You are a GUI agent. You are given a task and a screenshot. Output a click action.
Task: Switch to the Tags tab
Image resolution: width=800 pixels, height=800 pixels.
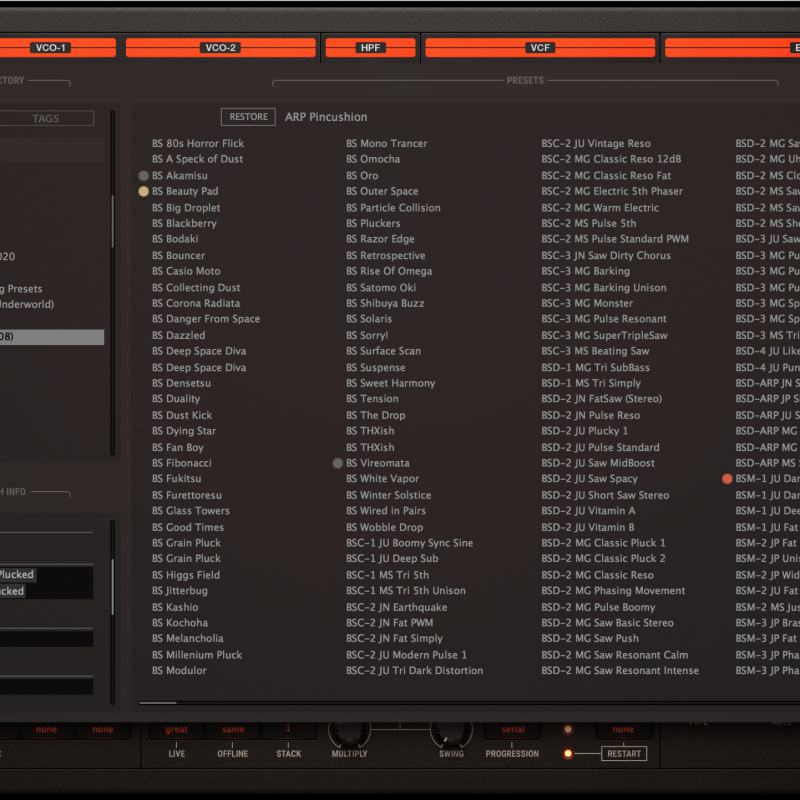(x=46, y=118)
